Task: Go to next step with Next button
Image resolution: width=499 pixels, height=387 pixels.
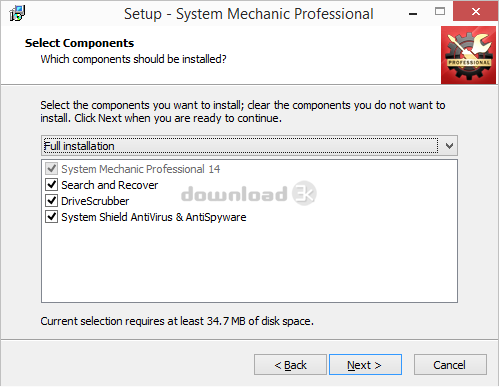Action: 365,365
